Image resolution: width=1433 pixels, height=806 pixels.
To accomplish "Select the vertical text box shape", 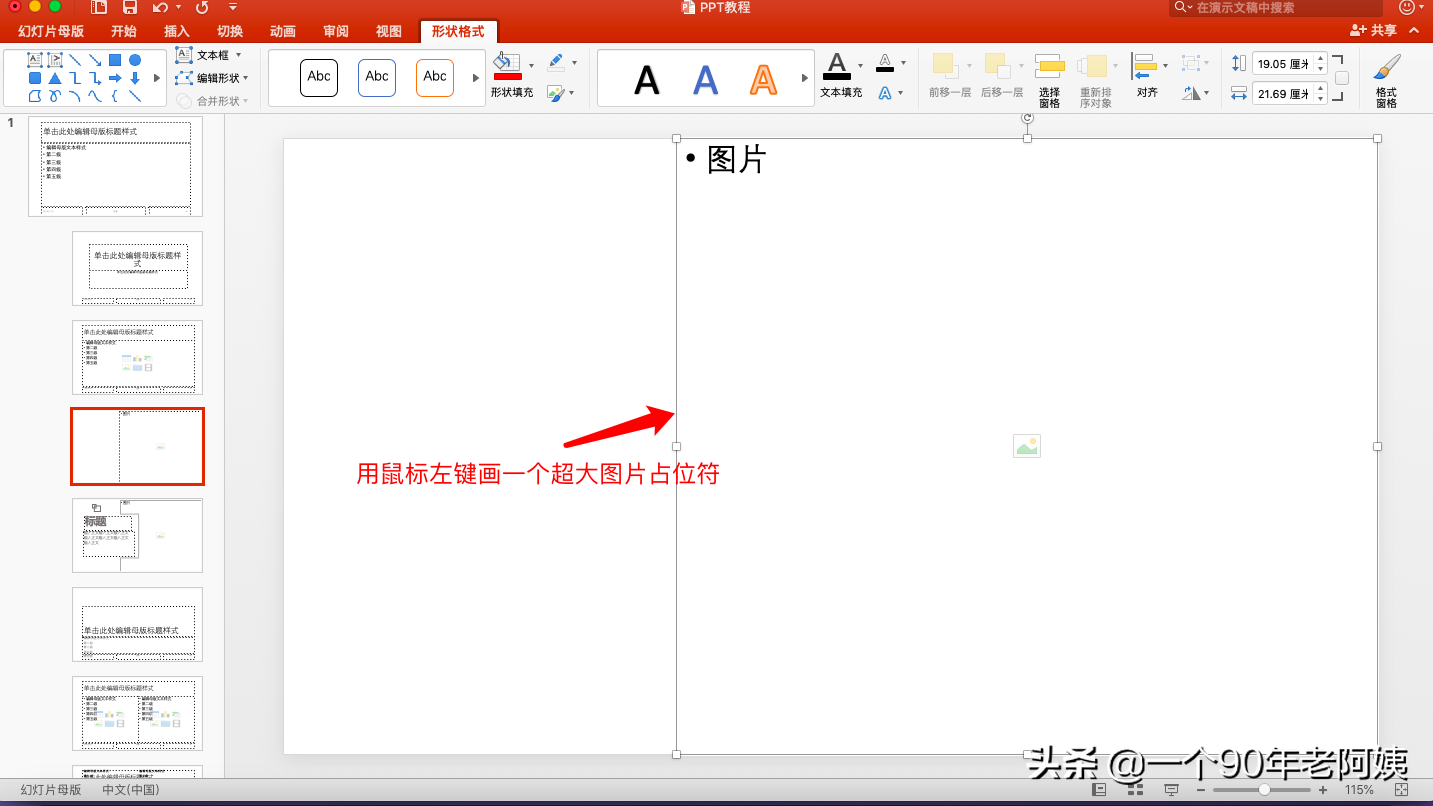I will coord(55,60).
